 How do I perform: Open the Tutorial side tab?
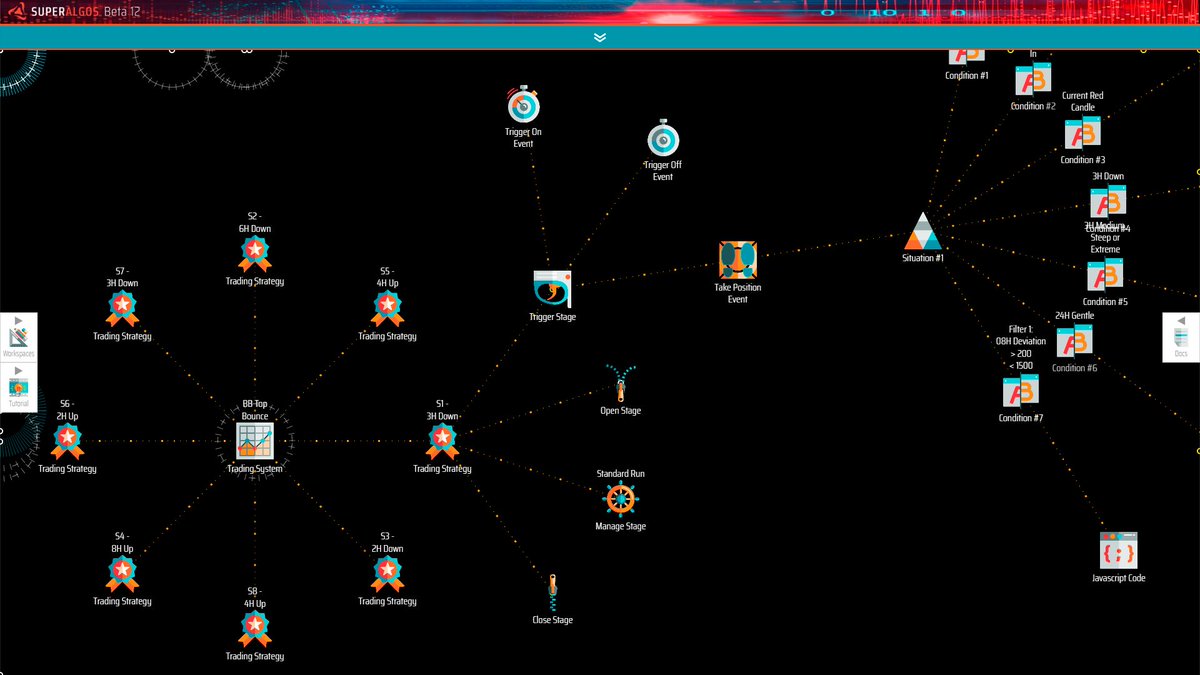pos(17,388)
